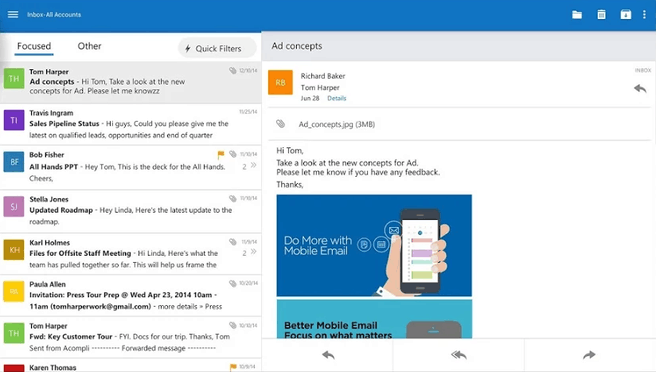This screenshot has width=656, height=372.
Task: Click Forward button in bottom bar
Action: [589, 355]
